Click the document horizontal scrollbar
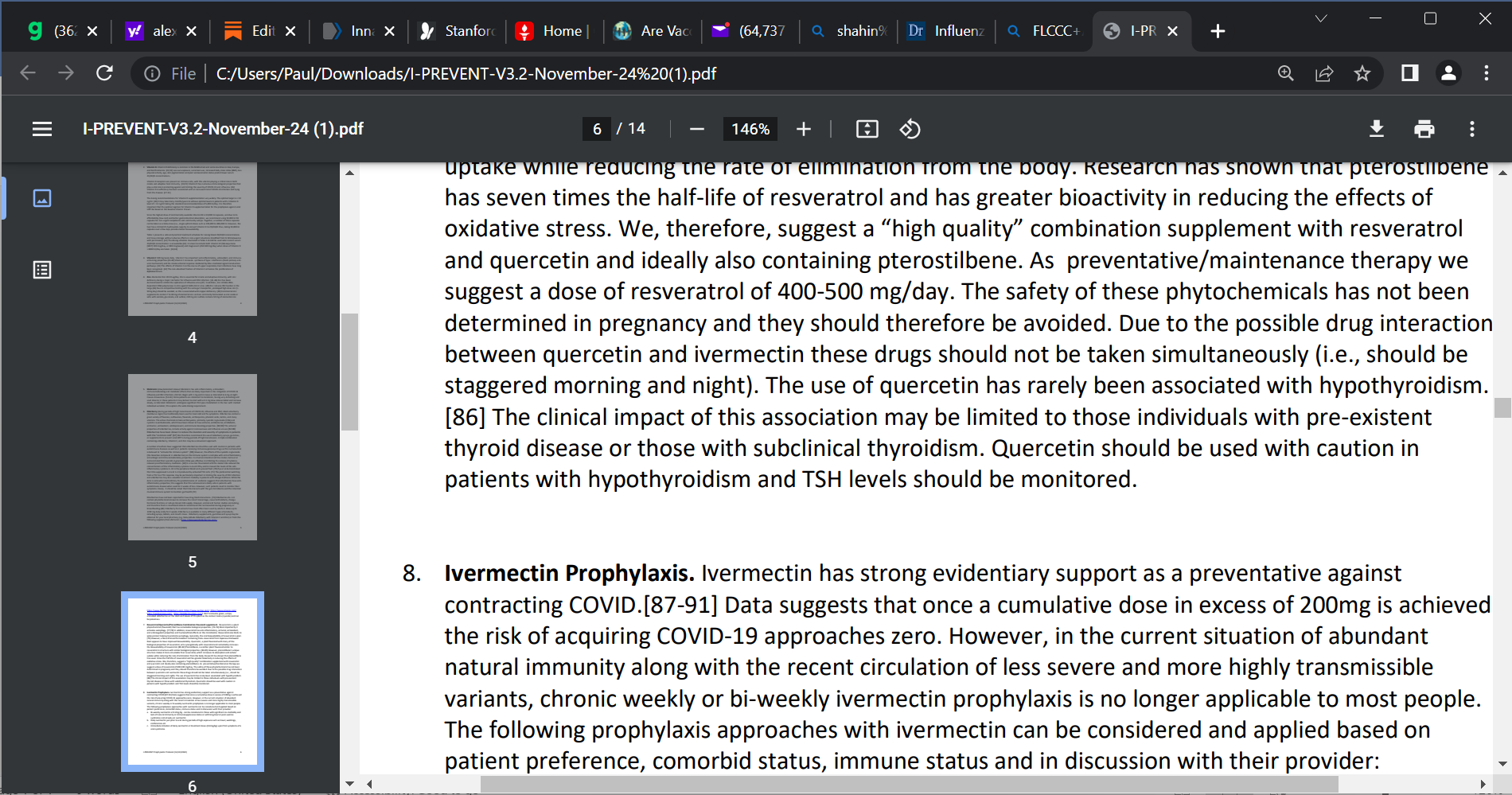The height and width of the screenshot is (795, 1512). tap(909, 785)
